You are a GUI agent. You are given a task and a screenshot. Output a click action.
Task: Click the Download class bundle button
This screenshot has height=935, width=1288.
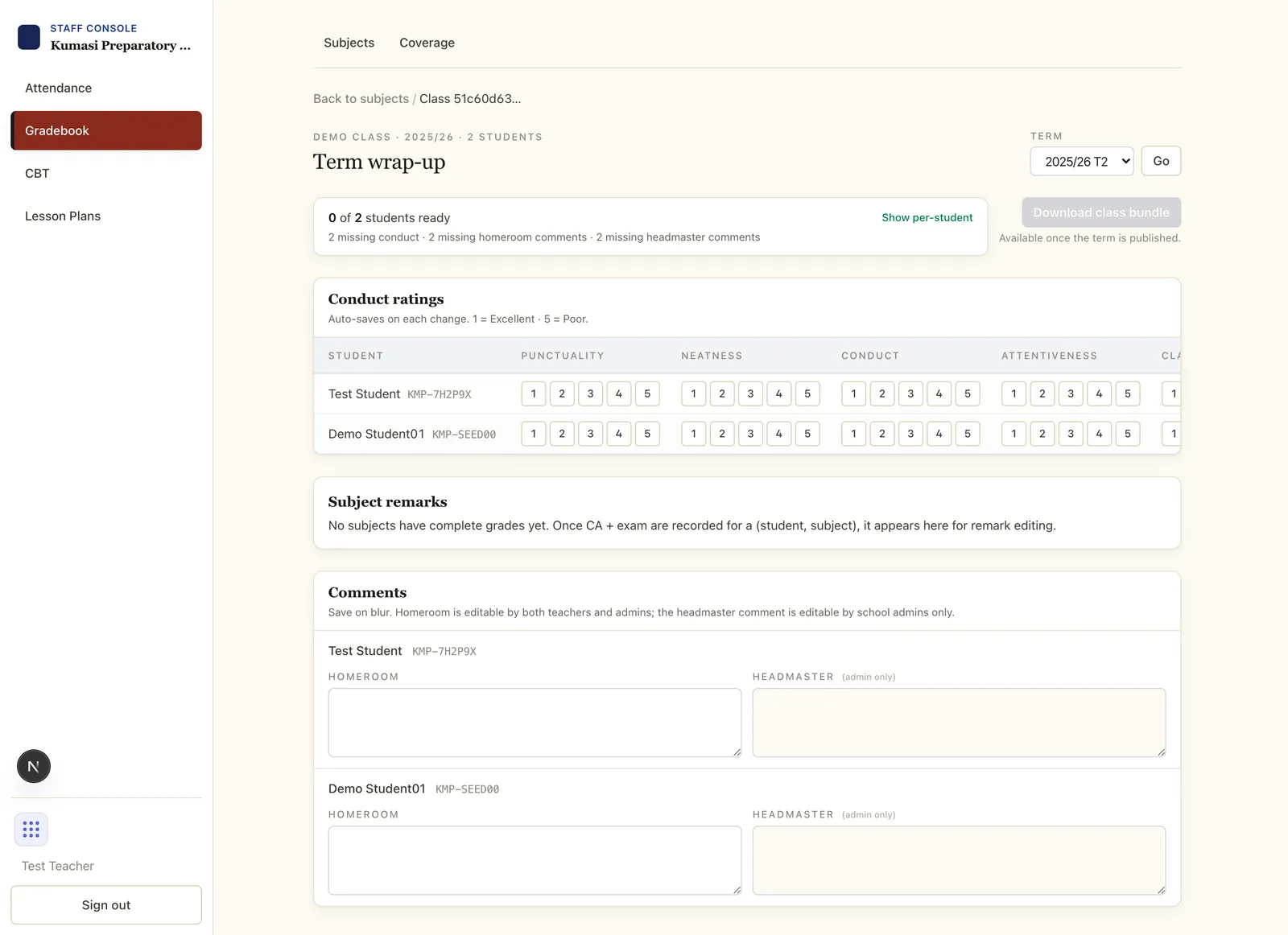click(1101, 212)
